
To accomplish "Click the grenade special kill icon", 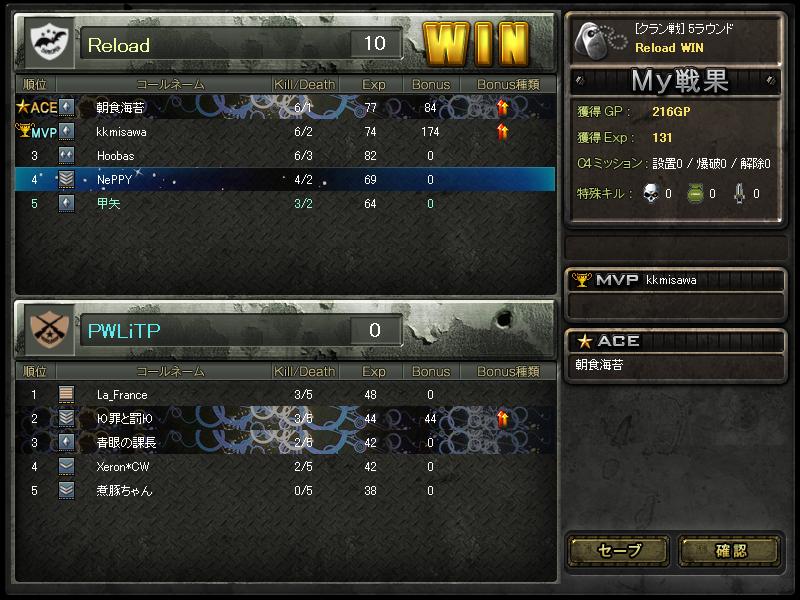I will coord(694,194).
